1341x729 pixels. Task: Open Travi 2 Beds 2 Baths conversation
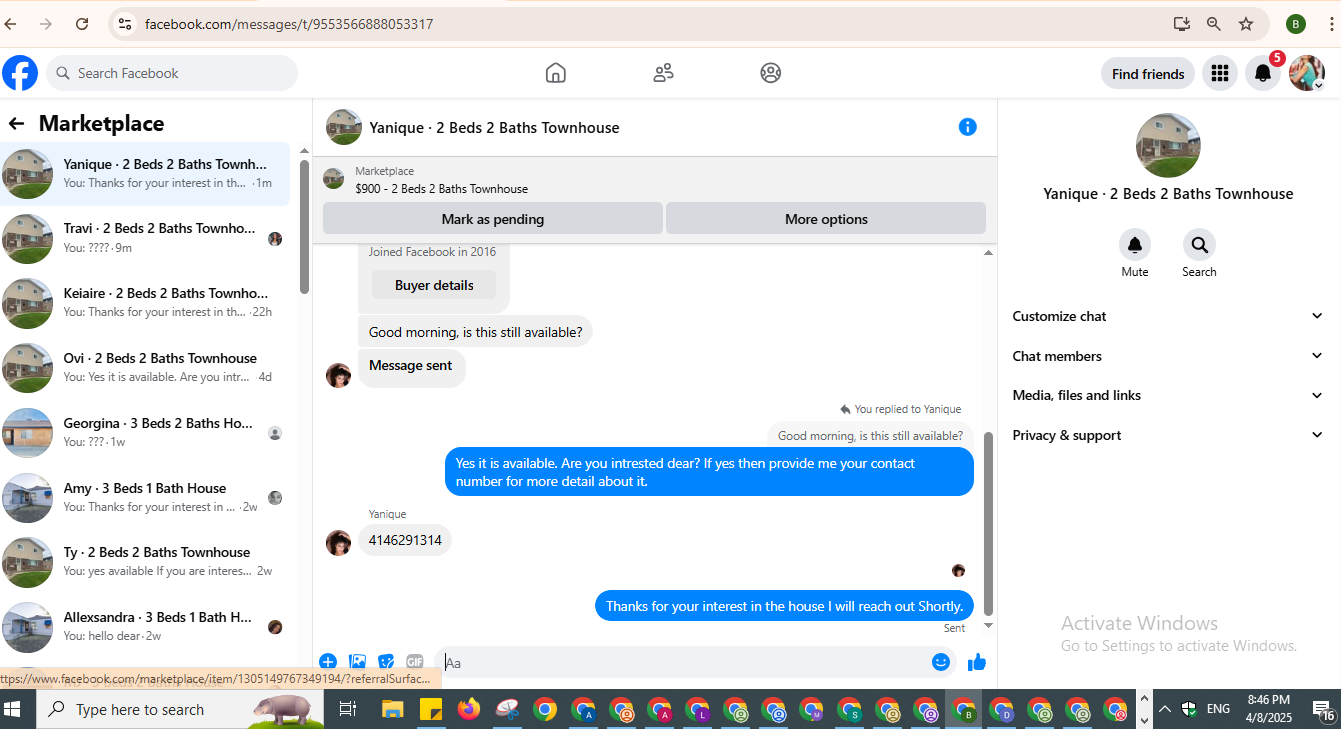click(x=146, y=238)
